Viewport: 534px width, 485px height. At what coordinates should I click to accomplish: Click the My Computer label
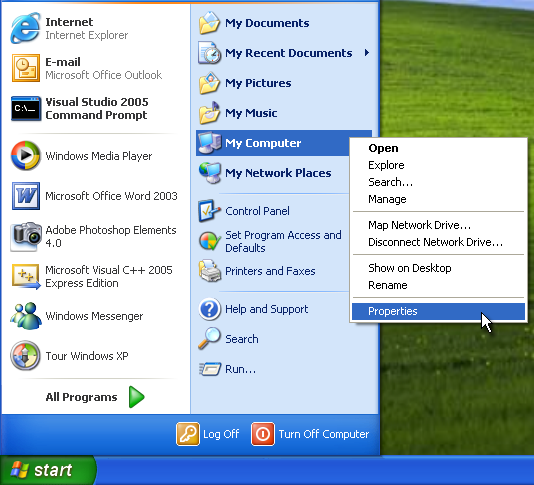263,143
